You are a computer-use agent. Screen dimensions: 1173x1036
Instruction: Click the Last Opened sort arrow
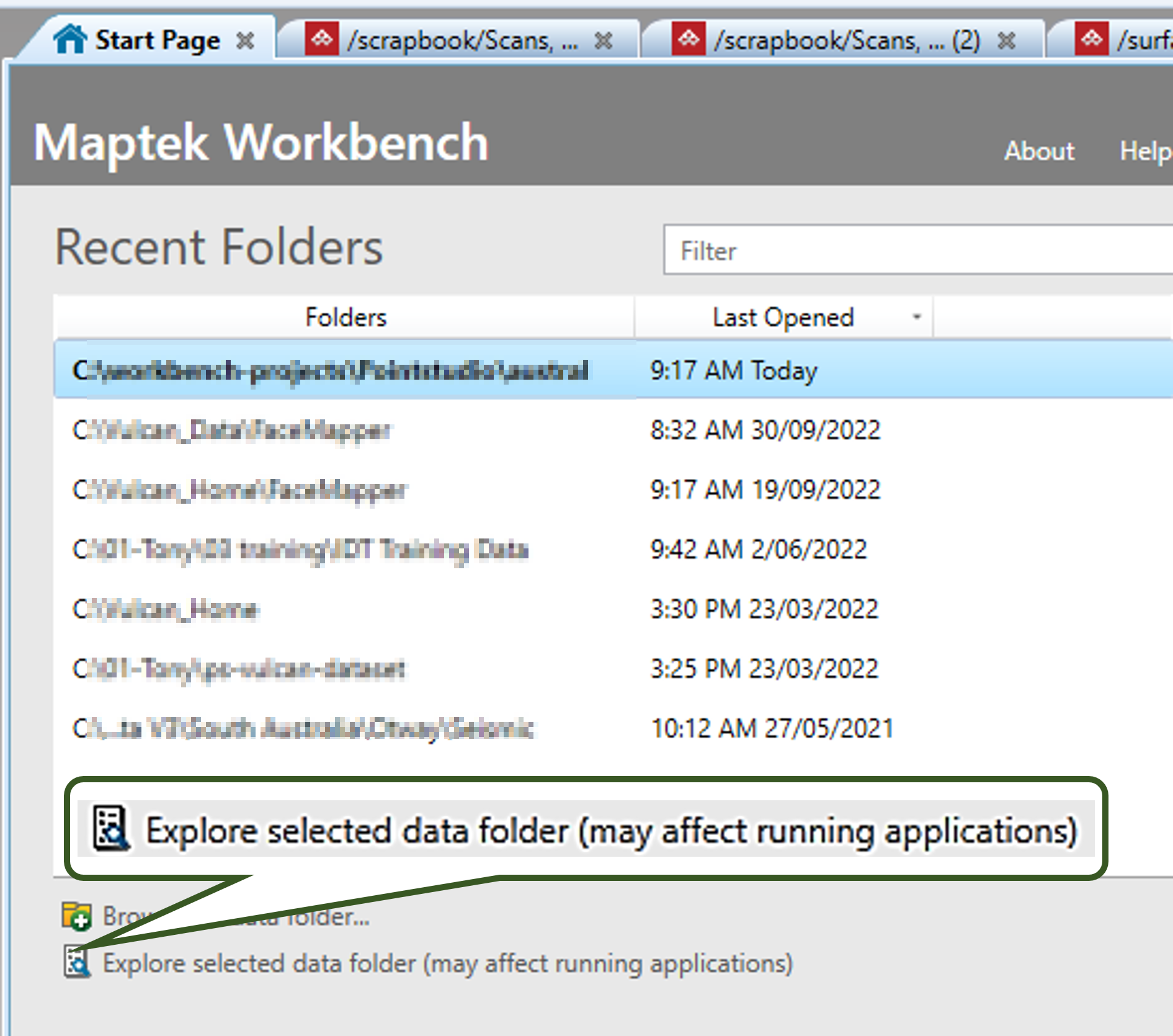point(916,317)
